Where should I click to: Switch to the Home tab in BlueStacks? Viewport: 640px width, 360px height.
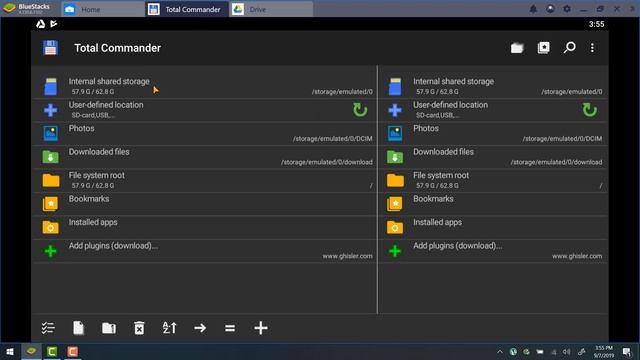click(x=102, y=9)
